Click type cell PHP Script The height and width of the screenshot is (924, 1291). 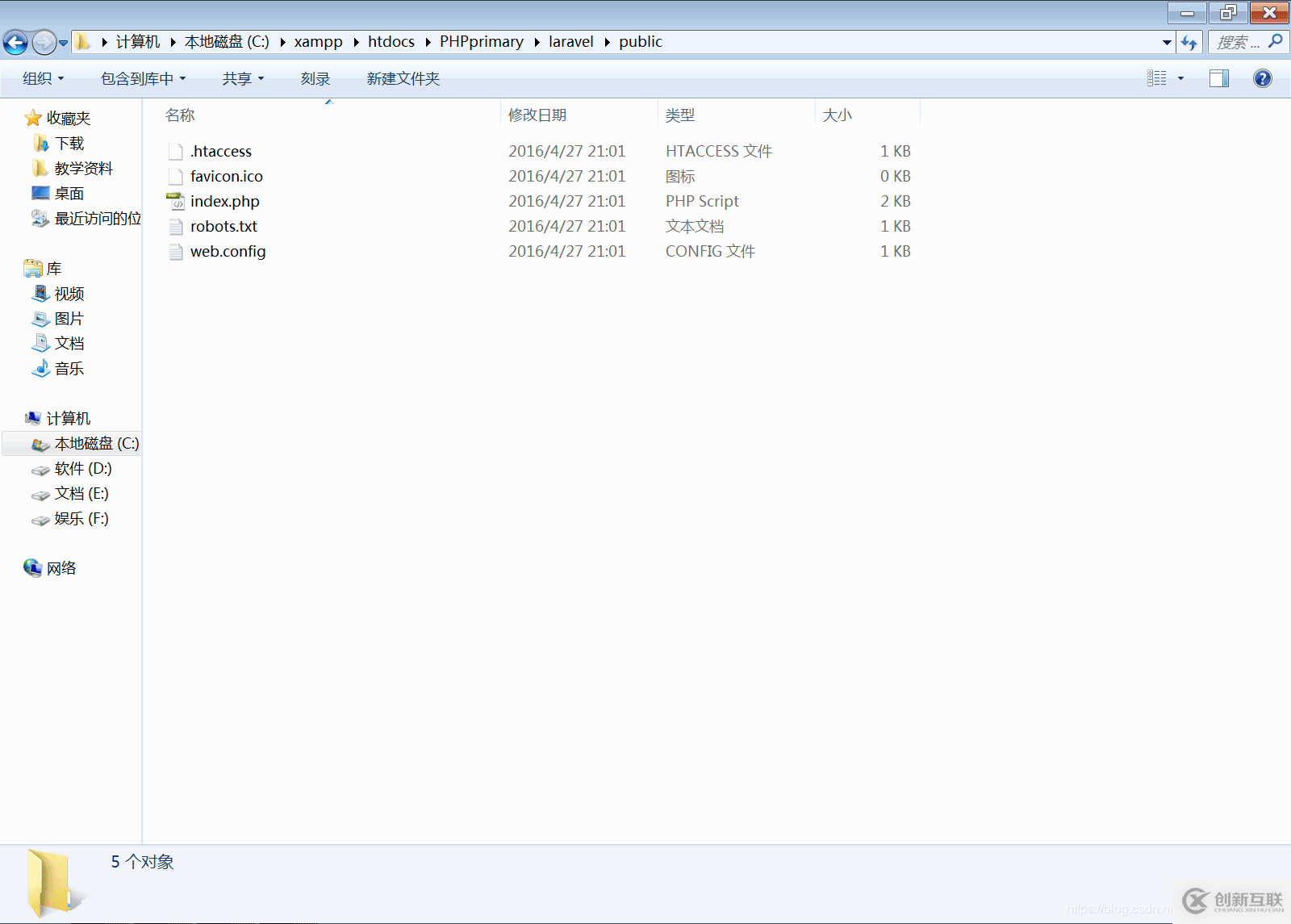coord(702,201)
